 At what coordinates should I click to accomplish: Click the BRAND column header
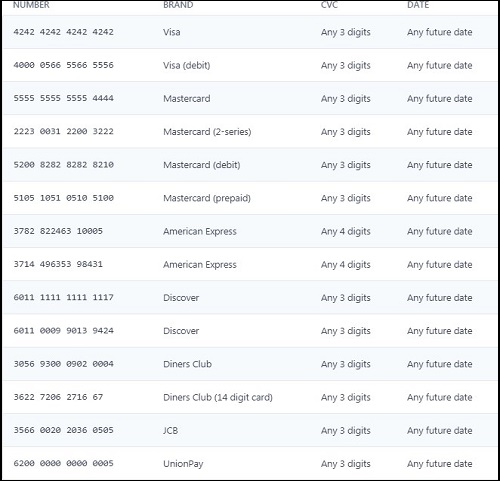[178, 5]
